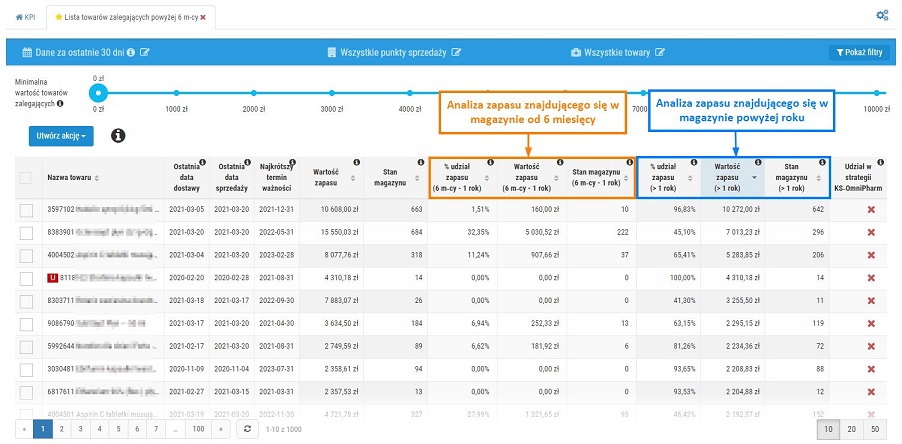Edit the Dane za ostatnie 30 dni period

(x=144, y=52)
